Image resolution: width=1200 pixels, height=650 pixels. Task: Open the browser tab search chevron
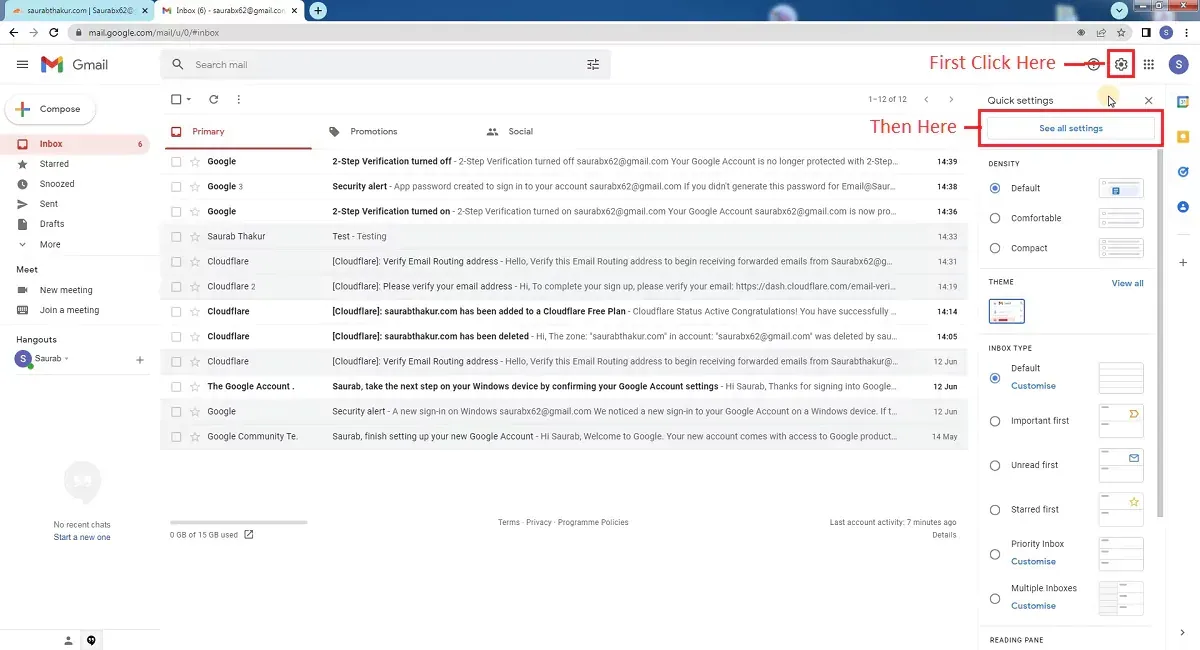[x=1121, y=10]
